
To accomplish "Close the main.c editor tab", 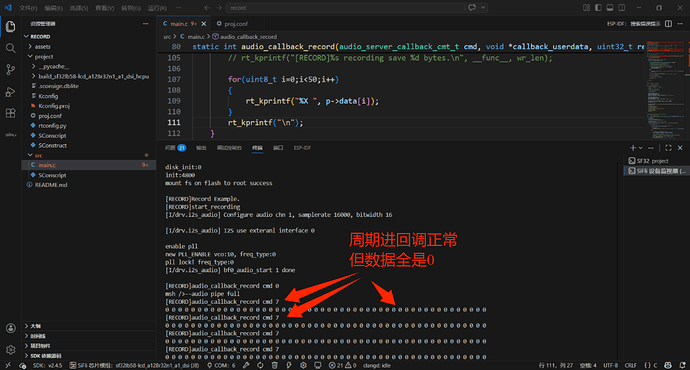I will point(203,24).
